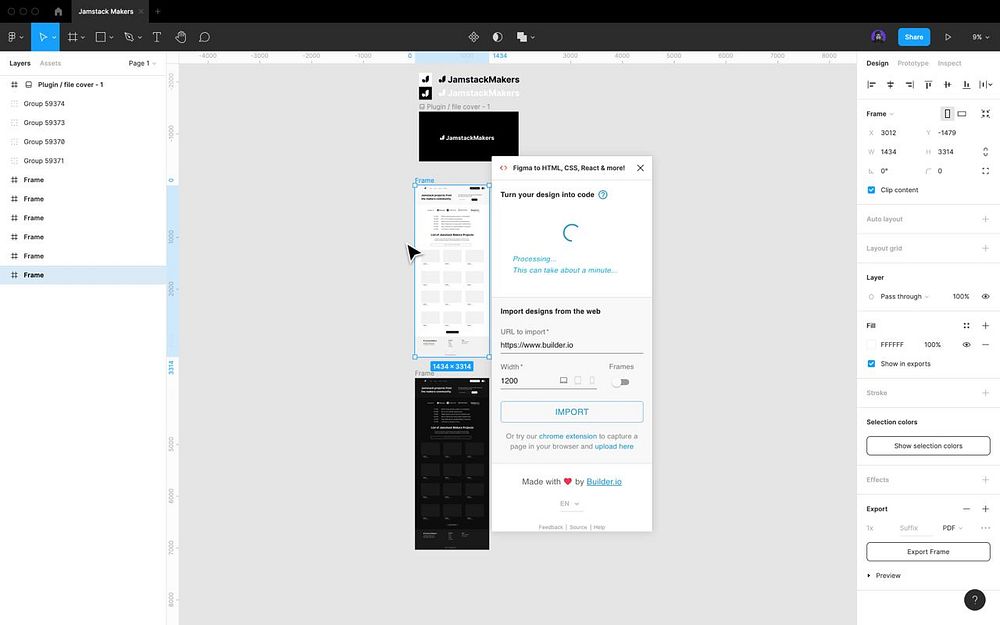Open the help question mark button
This screenshot has width=1000, height=625.
click(974, 599)
